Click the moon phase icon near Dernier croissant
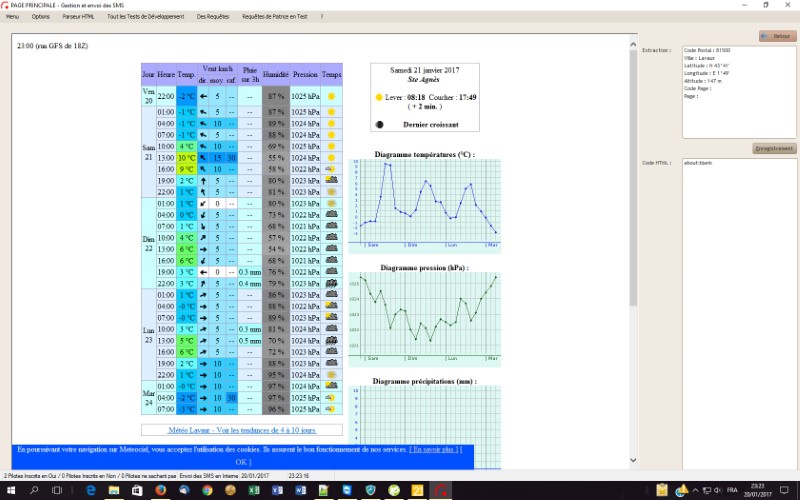Viewport: 800px width, 500px height. [x=379, y=124]
